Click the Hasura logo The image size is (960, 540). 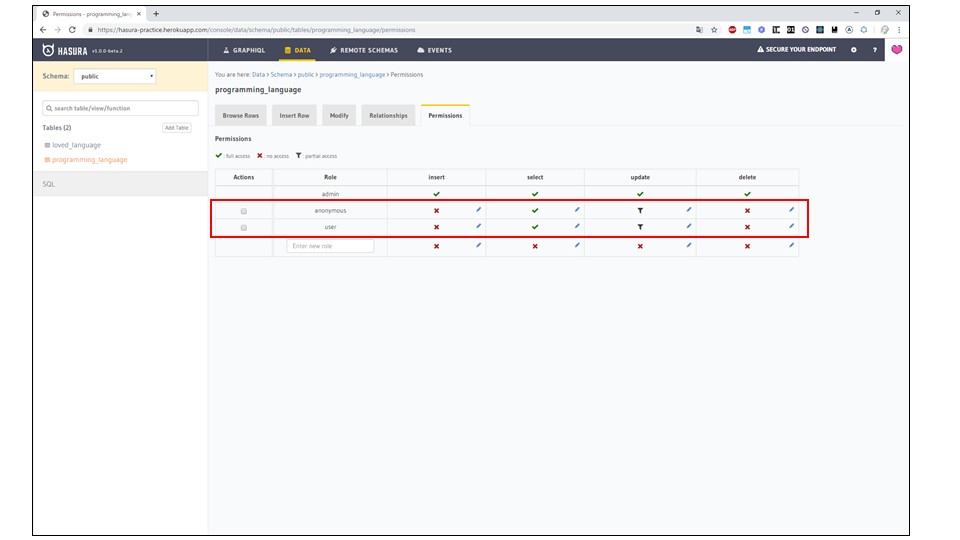click(65, 50)
